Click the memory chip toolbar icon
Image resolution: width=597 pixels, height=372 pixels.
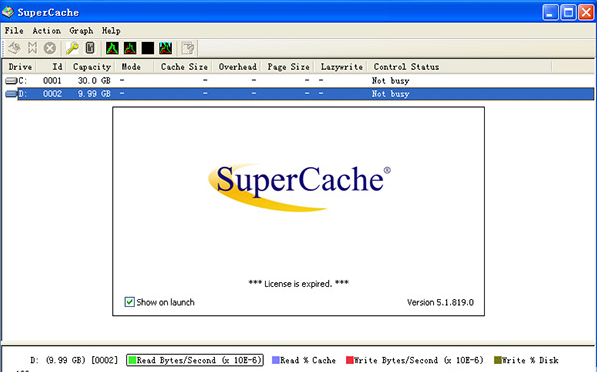(90, 48)
